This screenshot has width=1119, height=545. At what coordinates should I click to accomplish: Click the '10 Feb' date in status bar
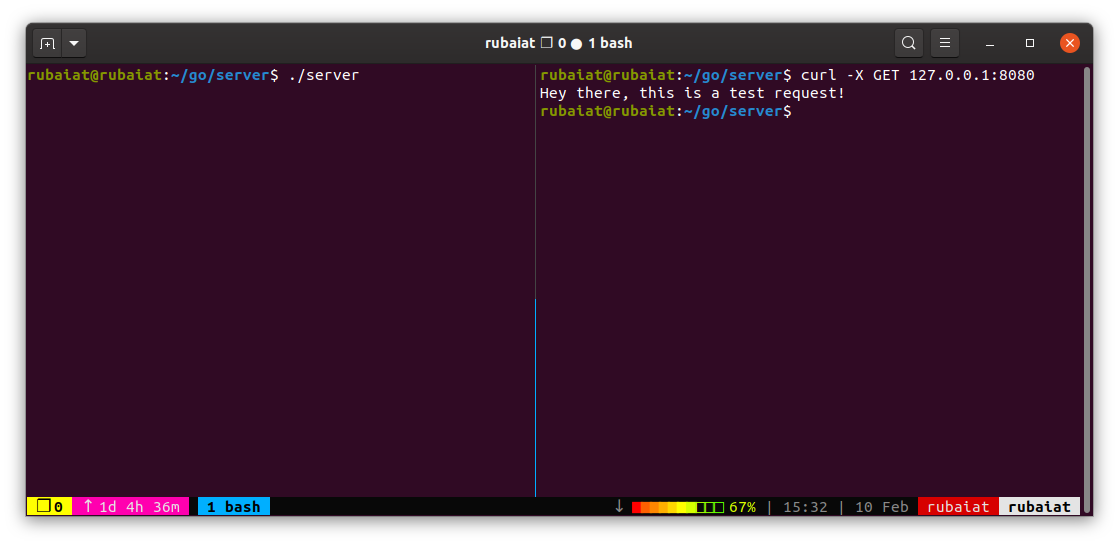[x=881, y=507]
